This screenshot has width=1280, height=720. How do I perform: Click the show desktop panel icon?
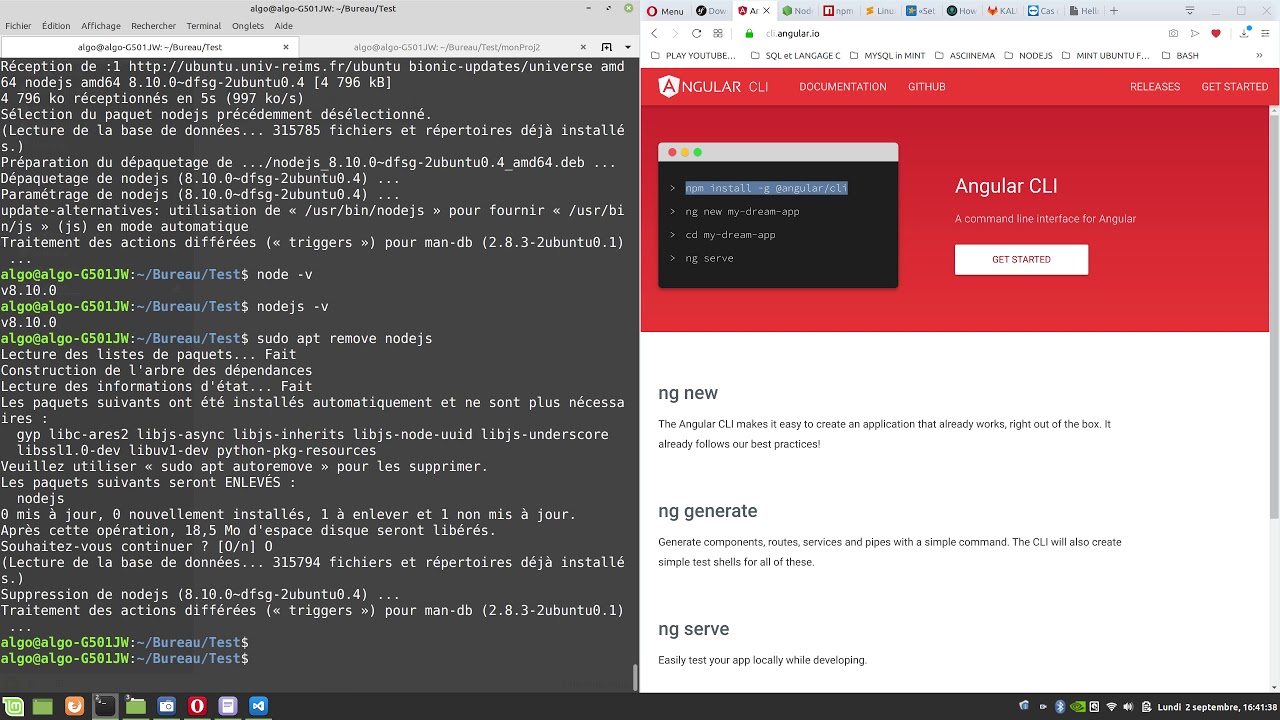(43, 706)
